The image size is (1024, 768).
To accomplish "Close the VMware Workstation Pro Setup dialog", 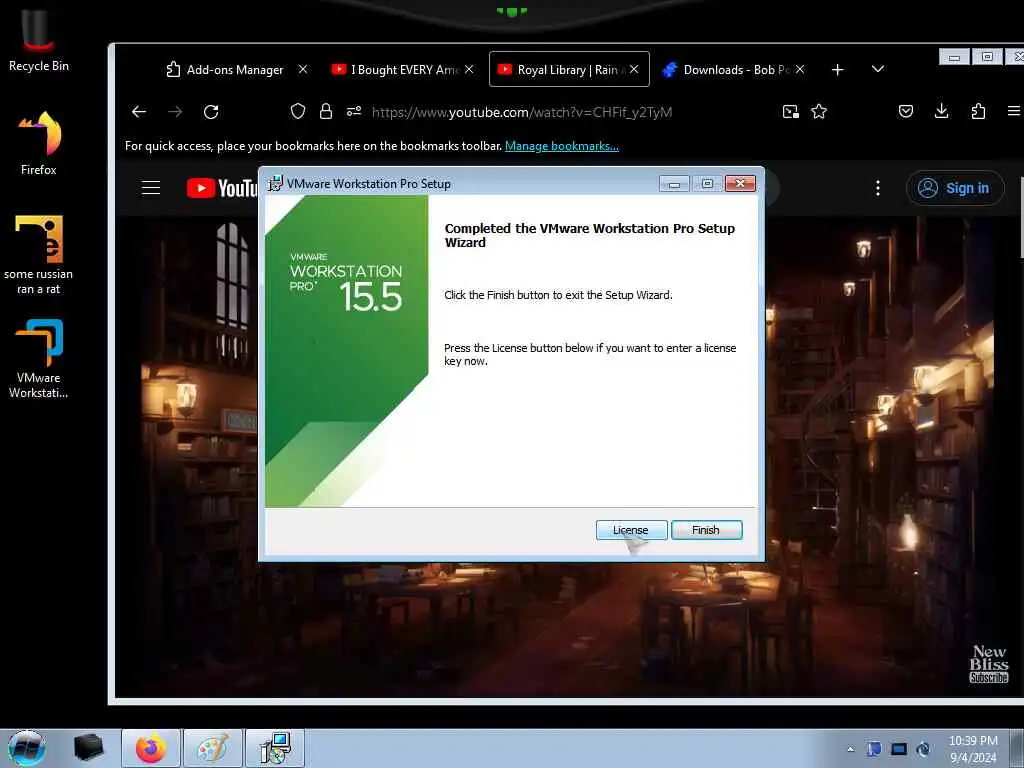I will pos(741,184).
